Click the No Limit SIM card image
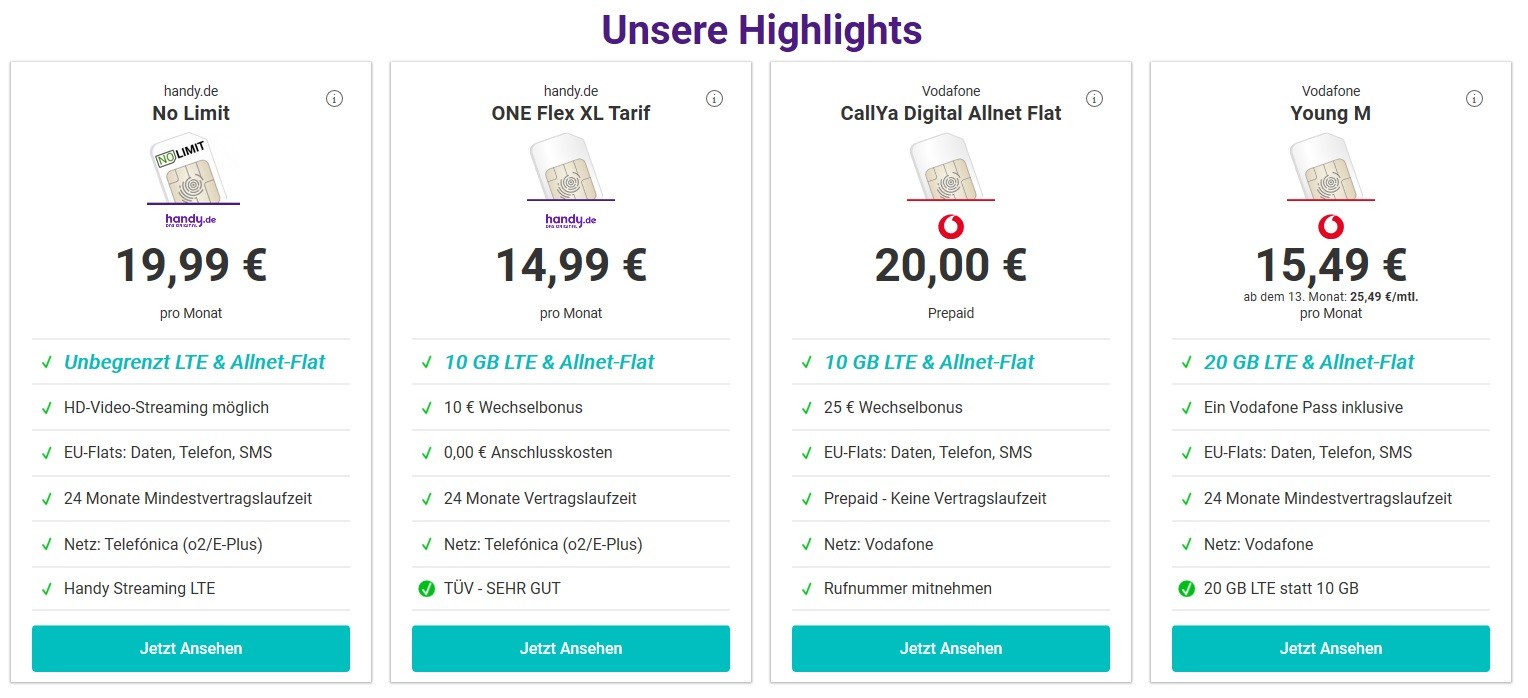1528x698 pixels. click(x=191, y=168)
